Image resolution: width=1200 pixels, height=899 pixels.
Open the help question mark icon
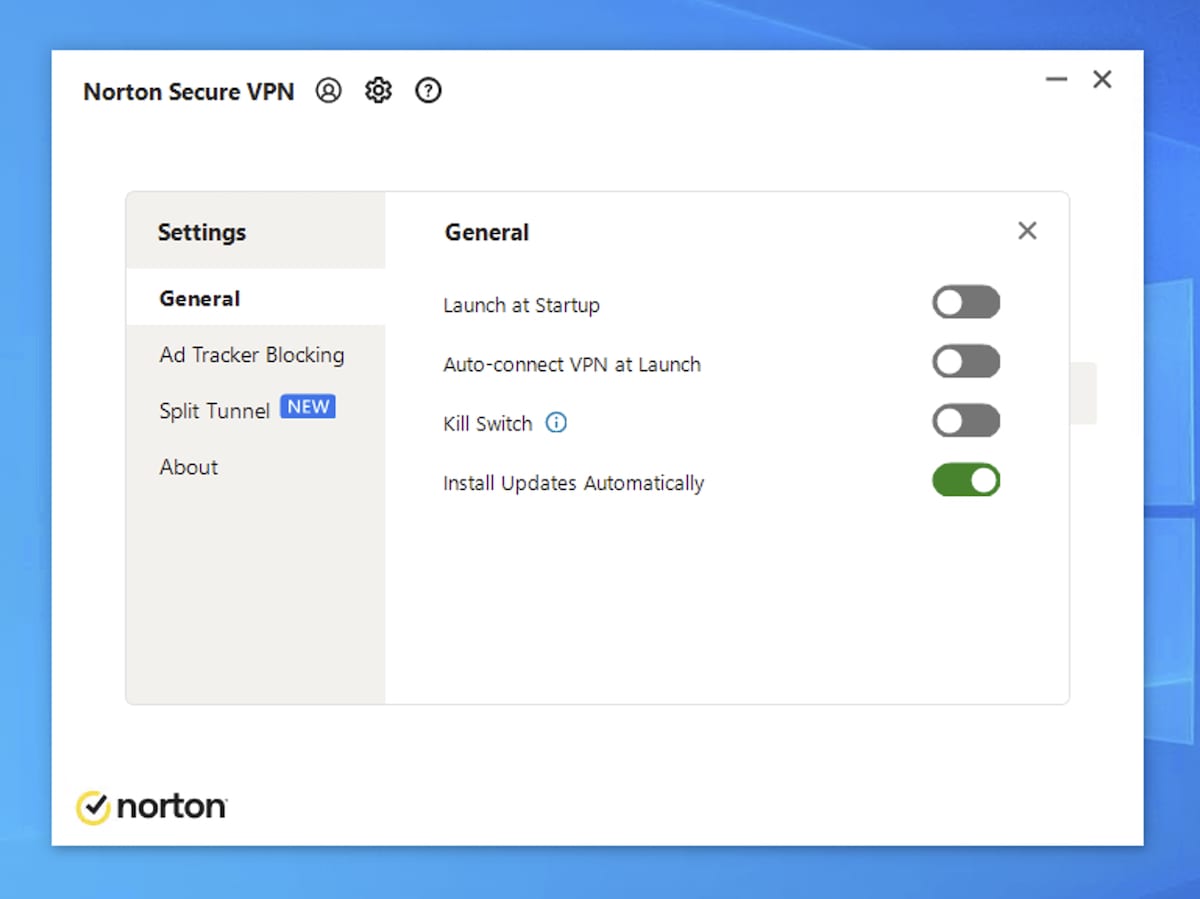pyautogui.click(x=428, y=91)
